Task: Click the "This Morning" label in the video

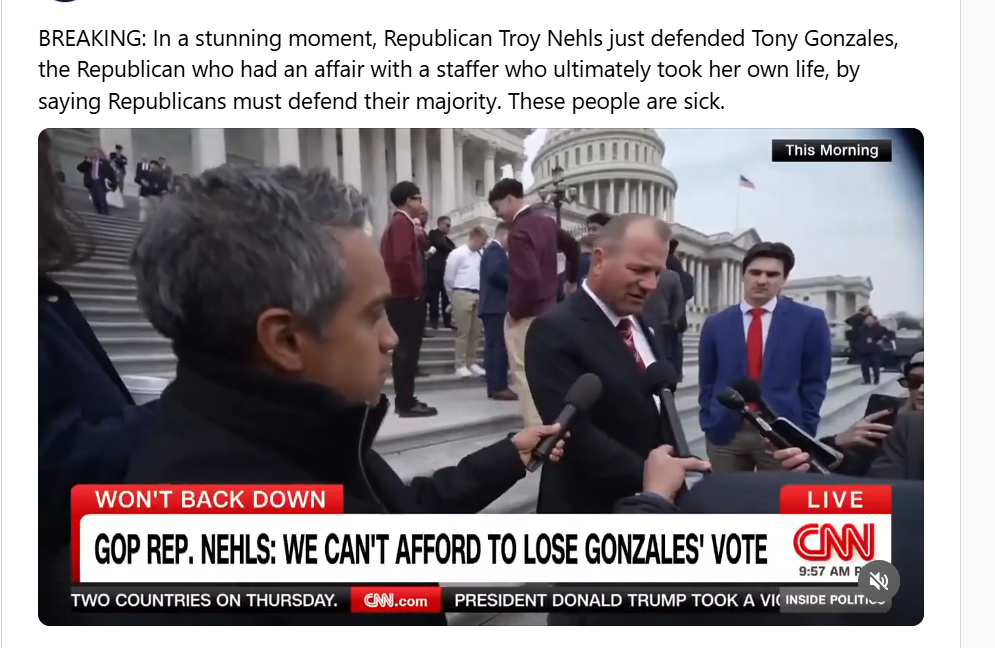Action: [x=831, y=150]
